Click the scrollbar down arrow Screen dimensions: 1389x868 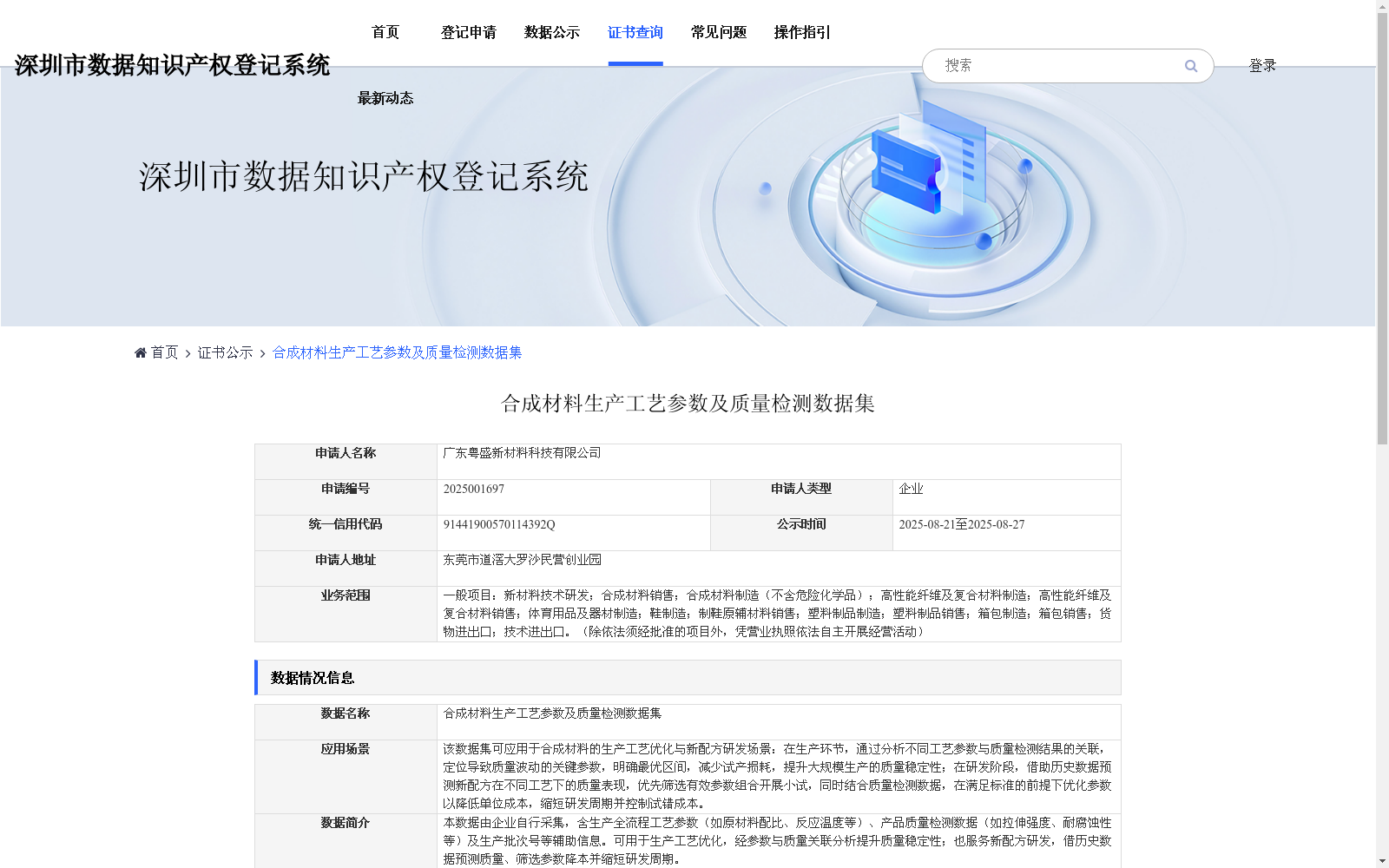click(x=1382, y=860)
